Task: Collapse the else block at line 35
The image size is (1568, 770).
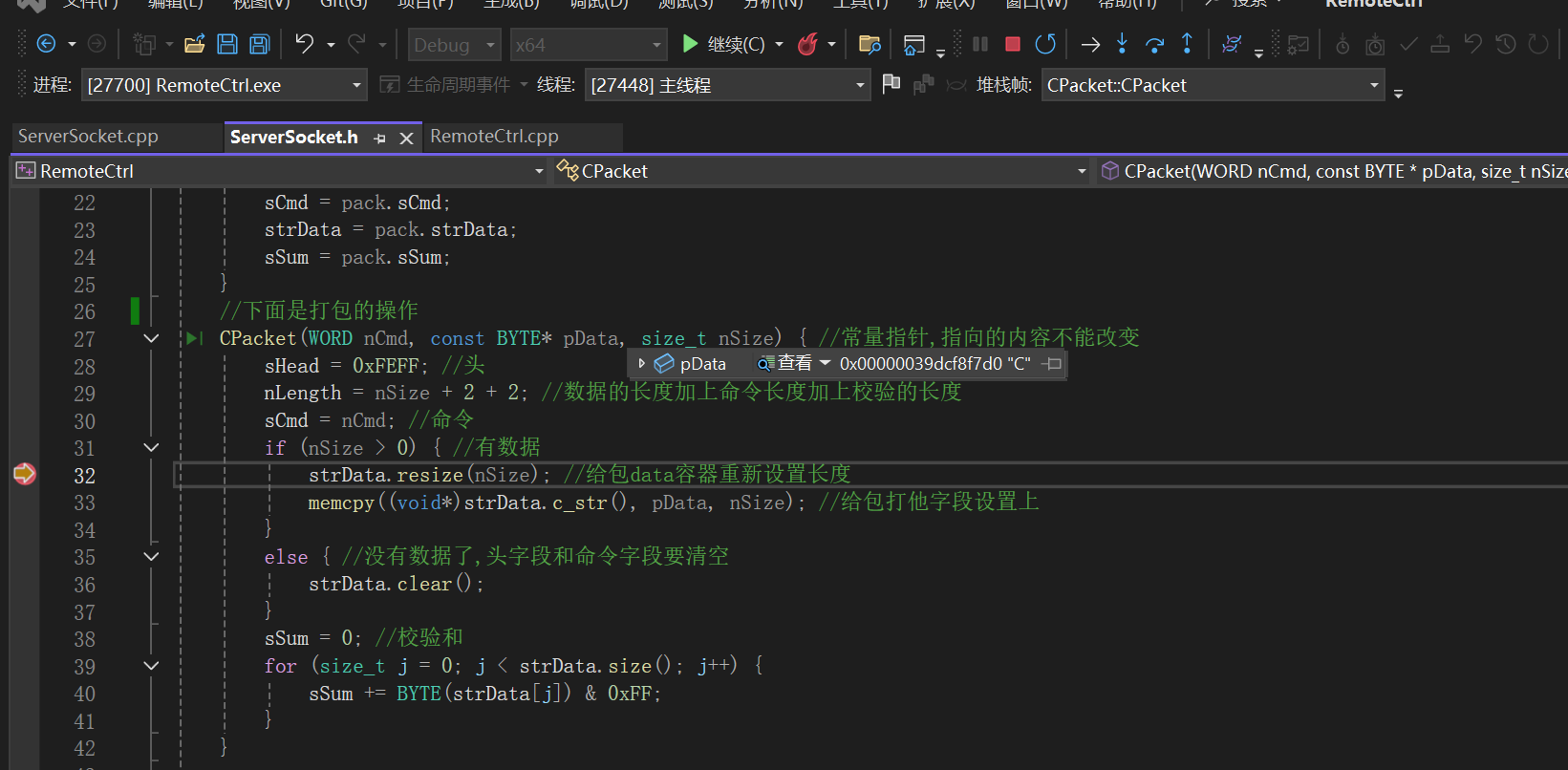Action: (151, 556)
